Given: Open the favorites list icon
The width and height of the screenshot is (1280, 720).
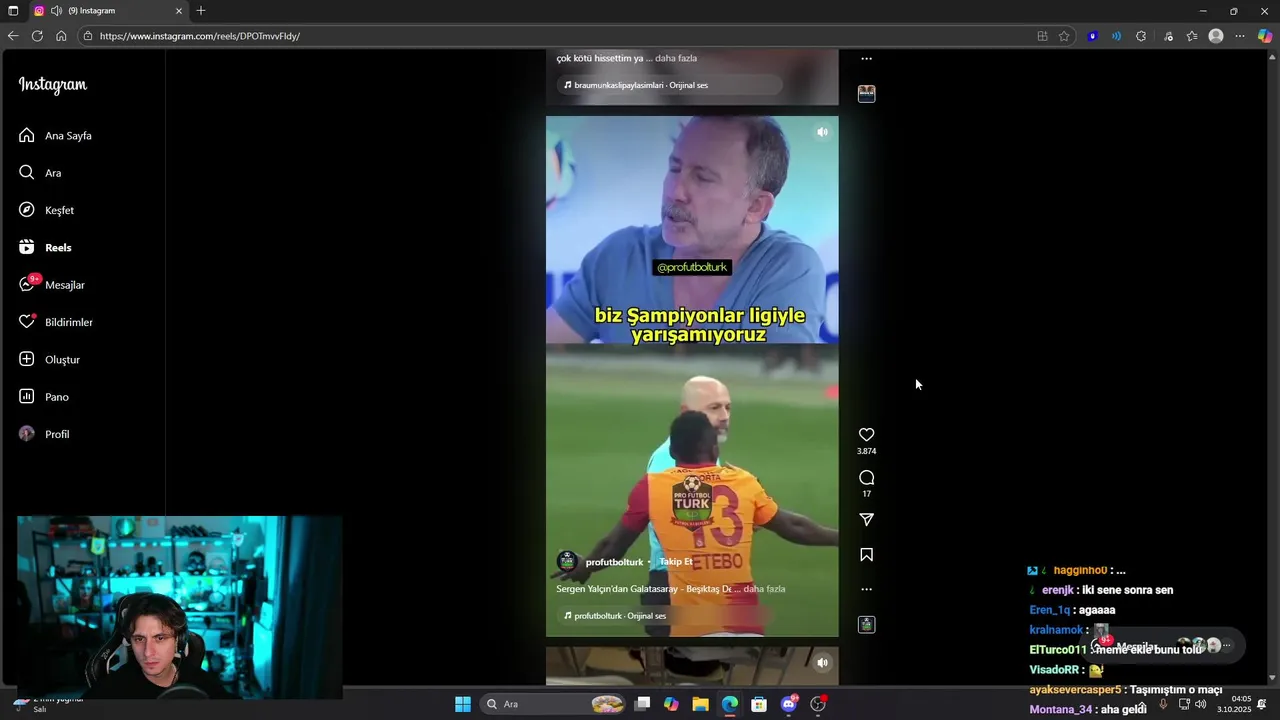Looking at the screenshot, I should tap(1192, 36).
